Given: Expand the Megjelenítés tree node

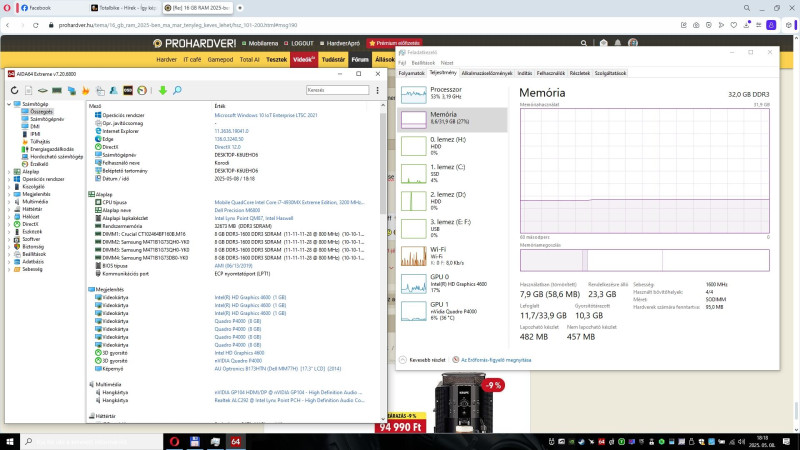Looking at the screenshot, I should point(9,194).
